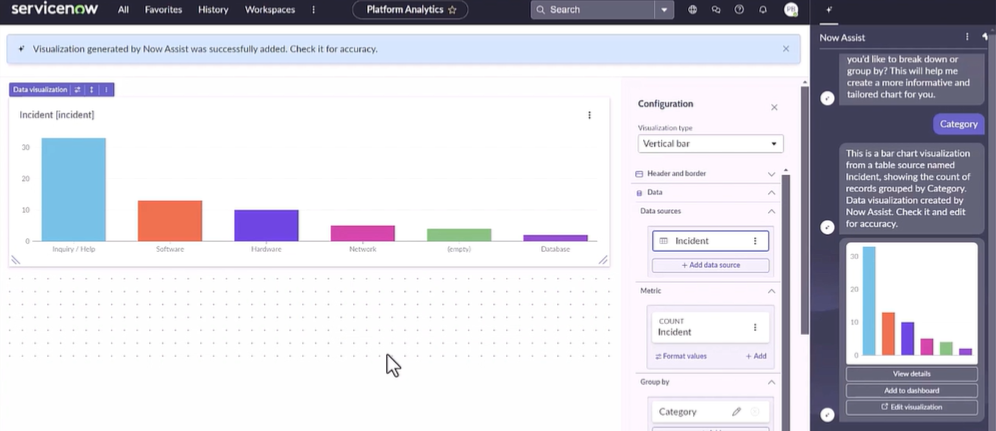The height and width of the screenshot is (431, 996).
Task: Click the ServiceNow logo
Action: tap(55, 9)
